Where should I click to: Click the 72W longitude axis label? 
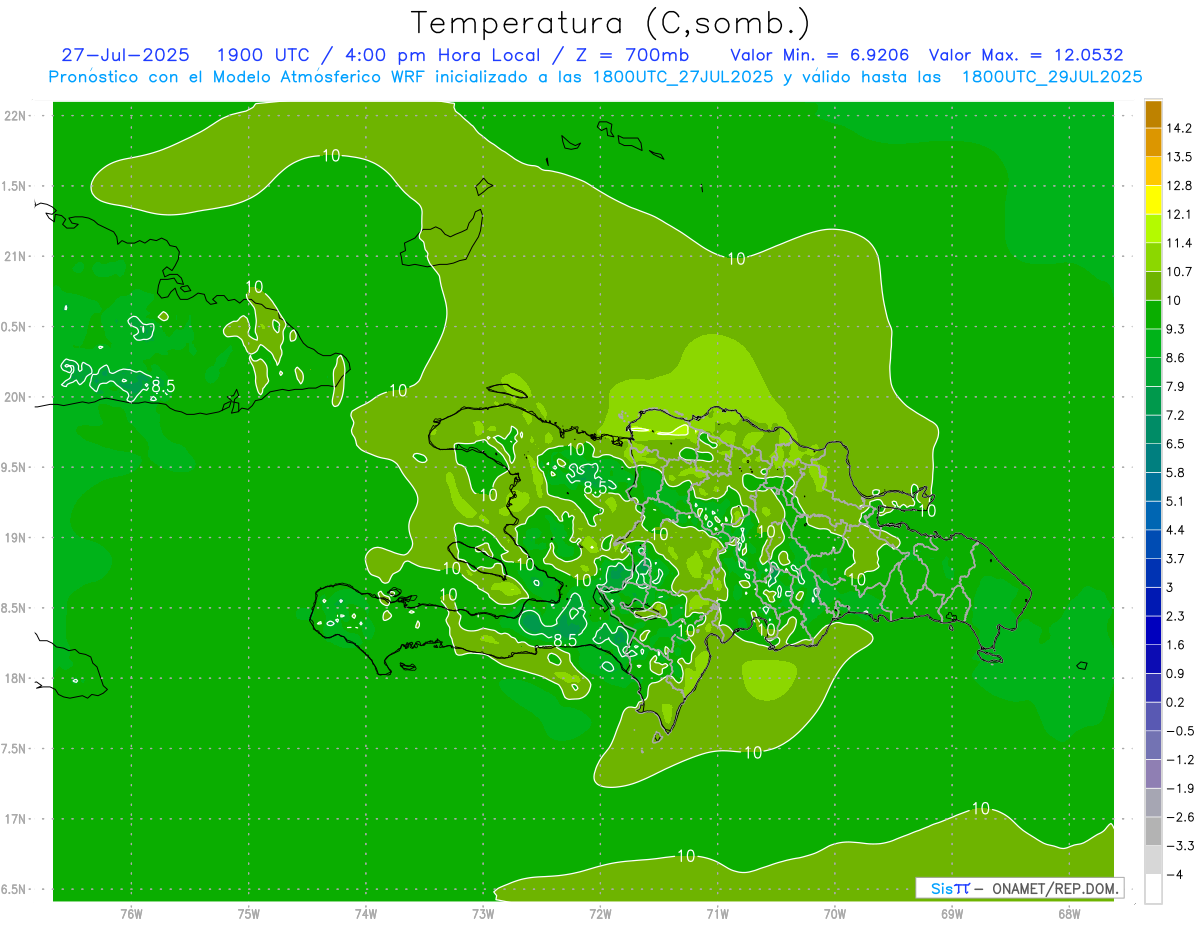click(x=600, y=913)
